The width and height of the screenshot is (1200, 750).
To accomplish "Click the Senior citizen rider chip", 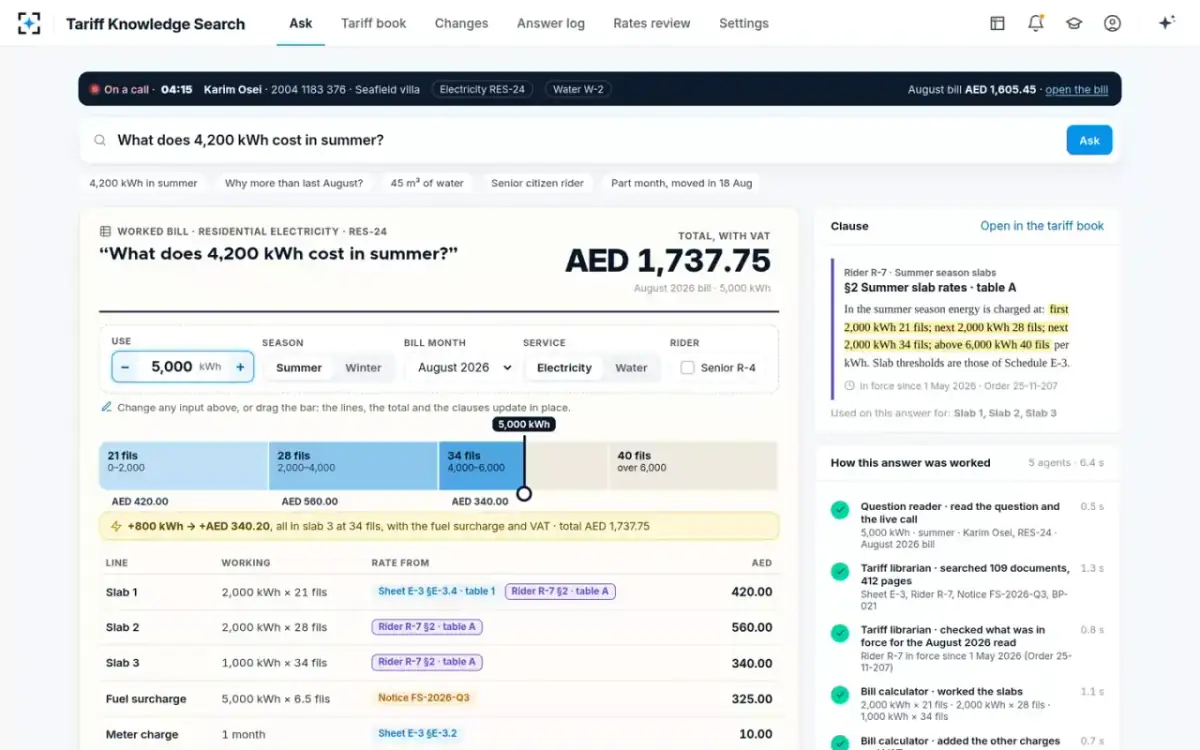I will tap(538, 183).
